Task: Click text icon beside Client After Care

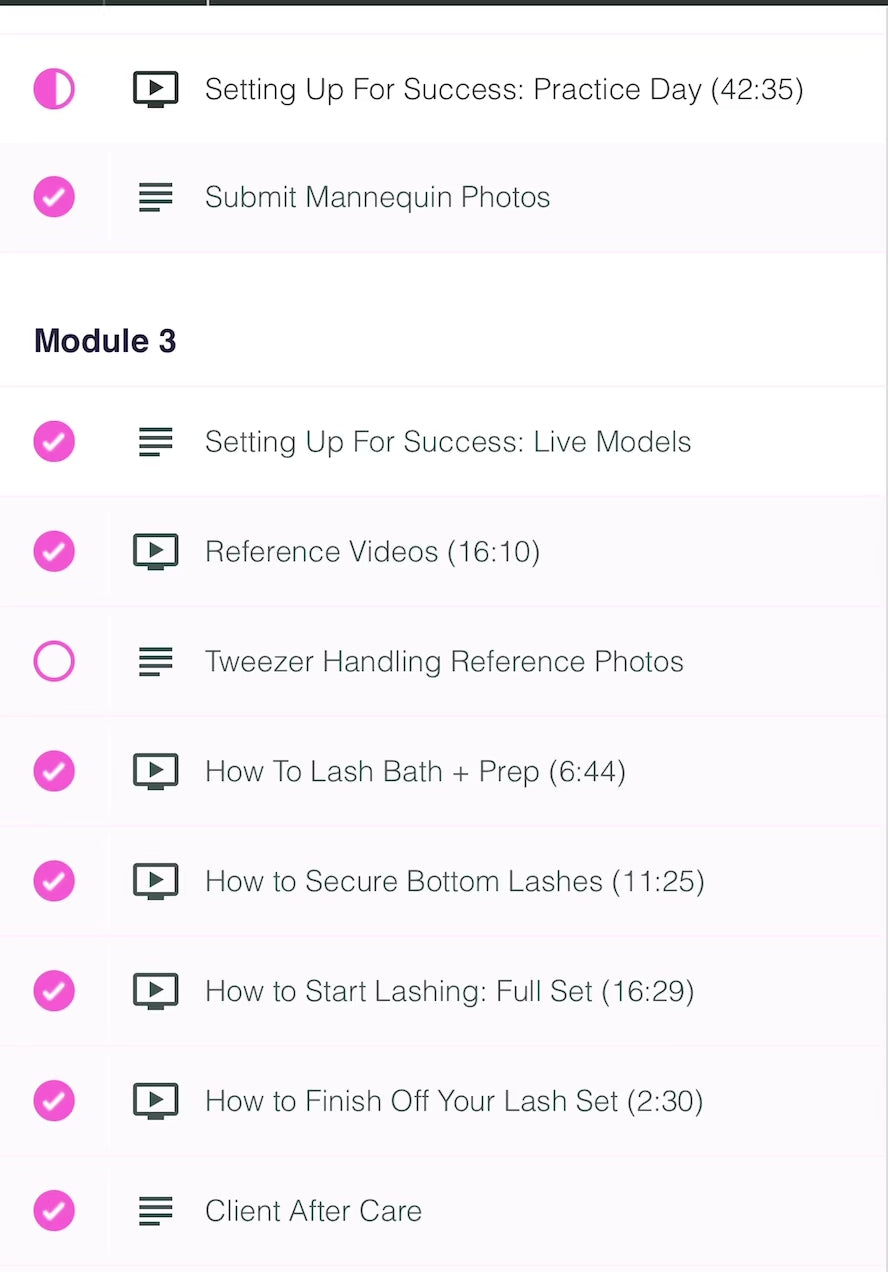Action: [x=155, y=1211]
